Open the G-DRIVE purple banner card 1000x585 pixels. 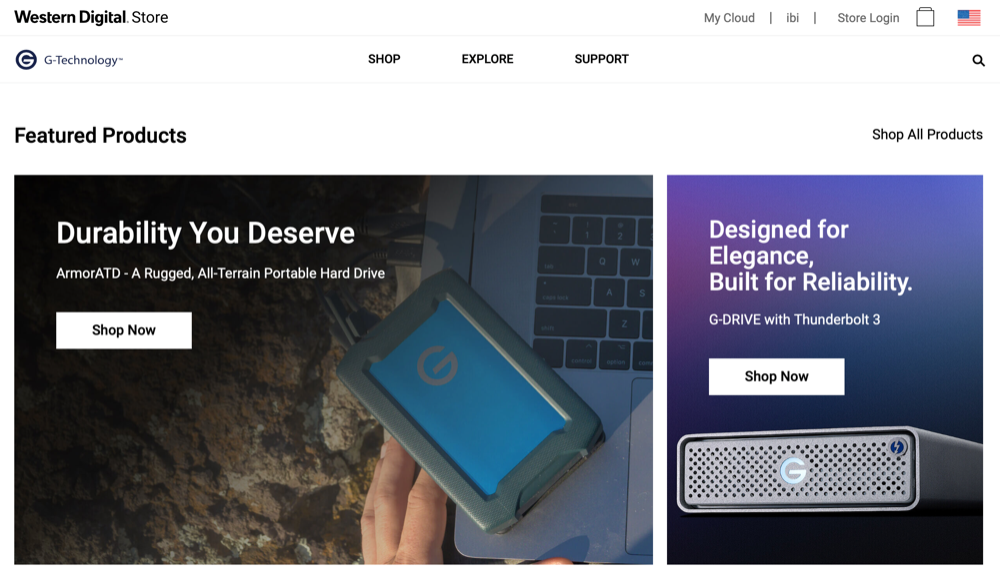click(825, 369)
